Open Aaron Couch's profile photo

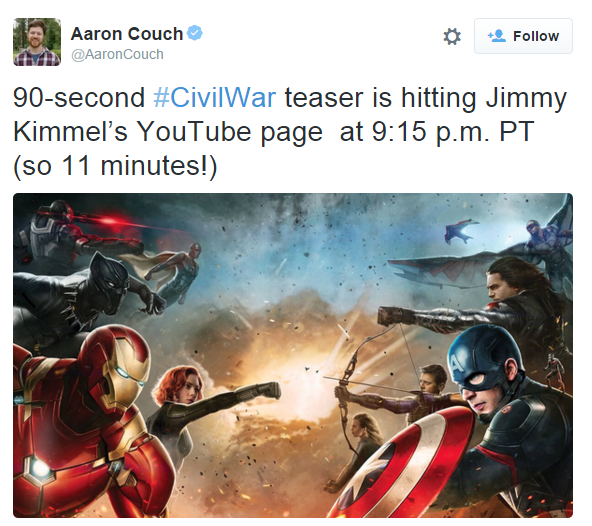click(x=37, y=42)
